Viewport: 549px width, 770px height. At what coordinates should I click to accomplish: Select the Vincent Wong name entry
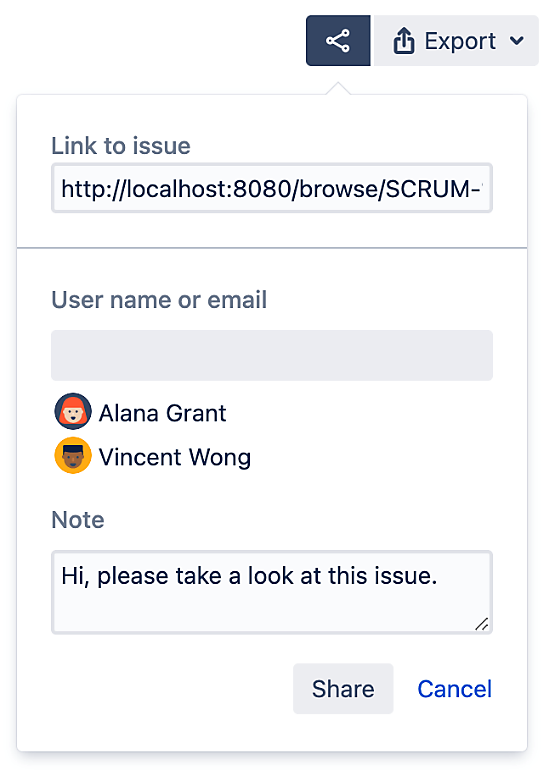coord(175,457)
